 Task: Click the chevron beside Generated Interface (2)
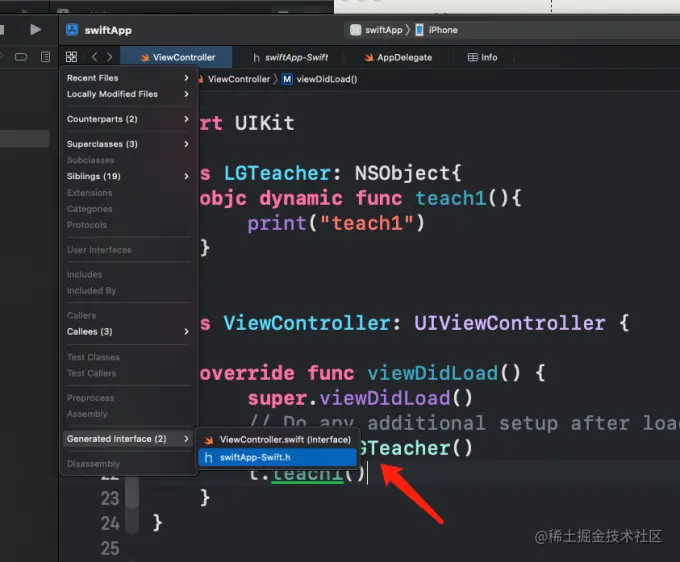(186, 439)
